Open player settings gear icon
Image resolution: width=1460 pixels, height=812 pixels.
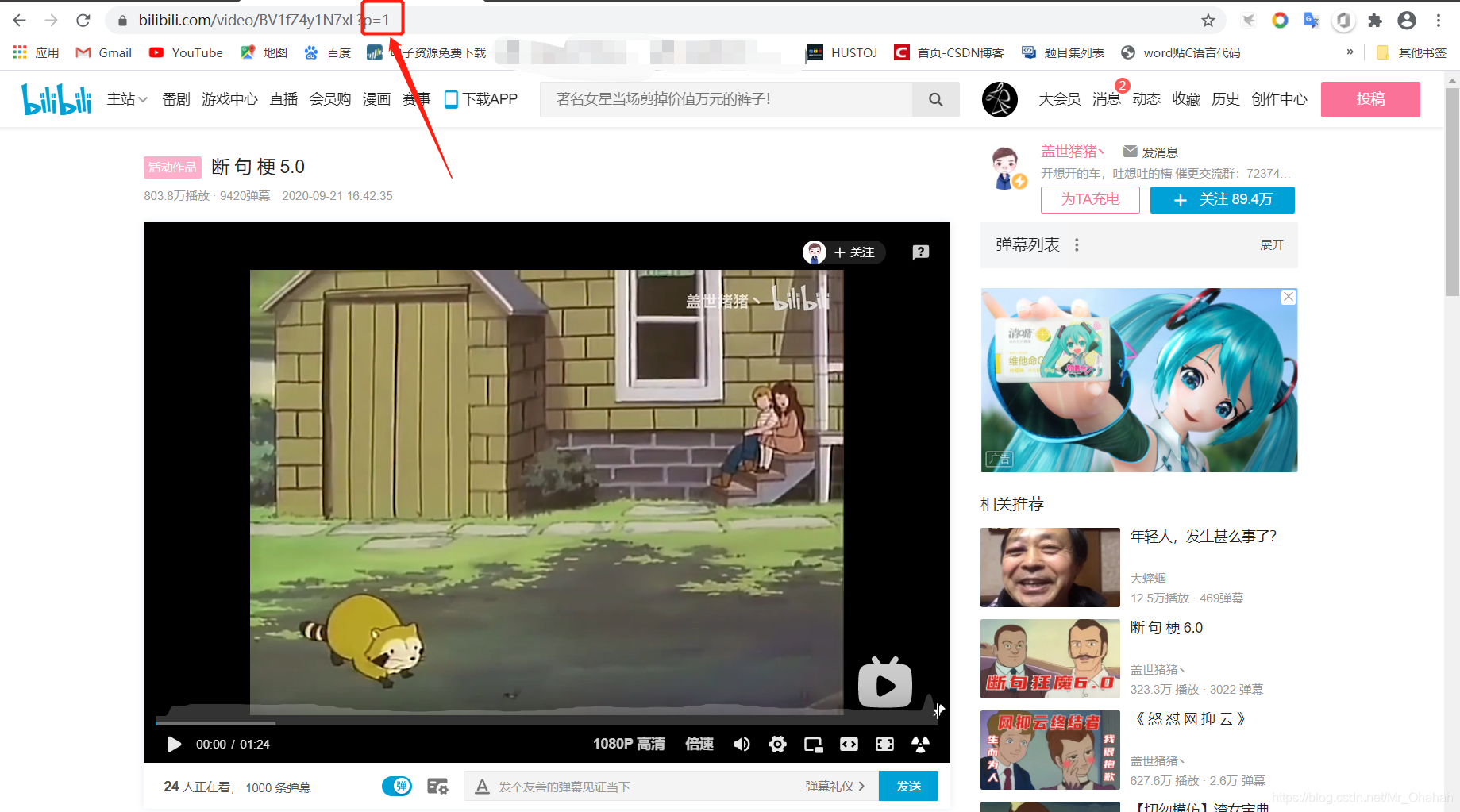tap(777, 745)
